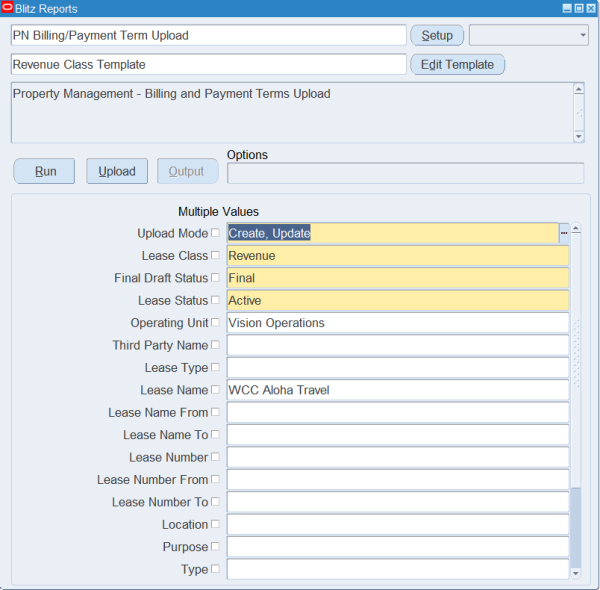
Task: Click the Operating Unit field Vision Operations
Action: pos(398,323)
